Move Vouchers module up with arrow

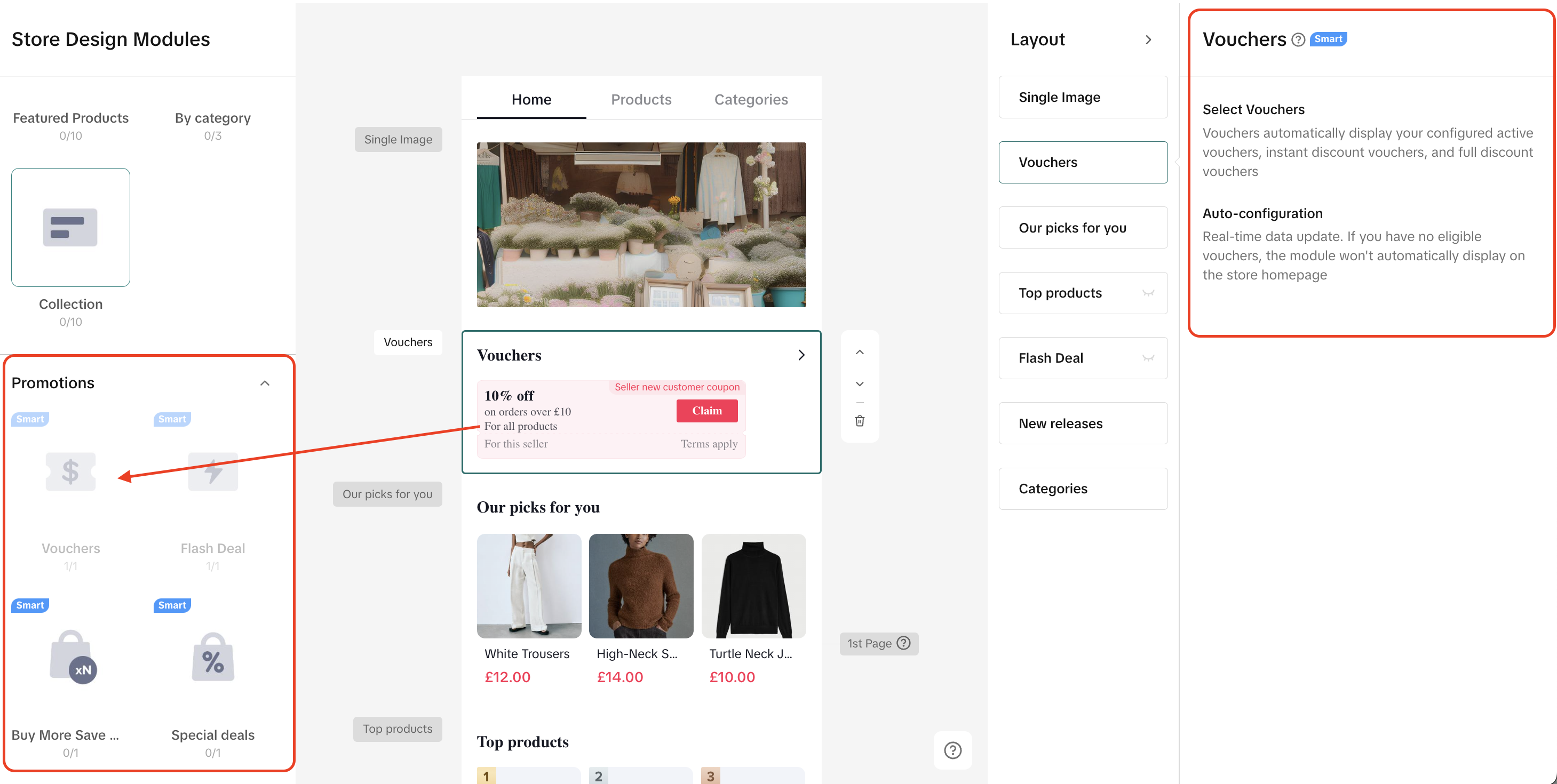tap(860, 352)
